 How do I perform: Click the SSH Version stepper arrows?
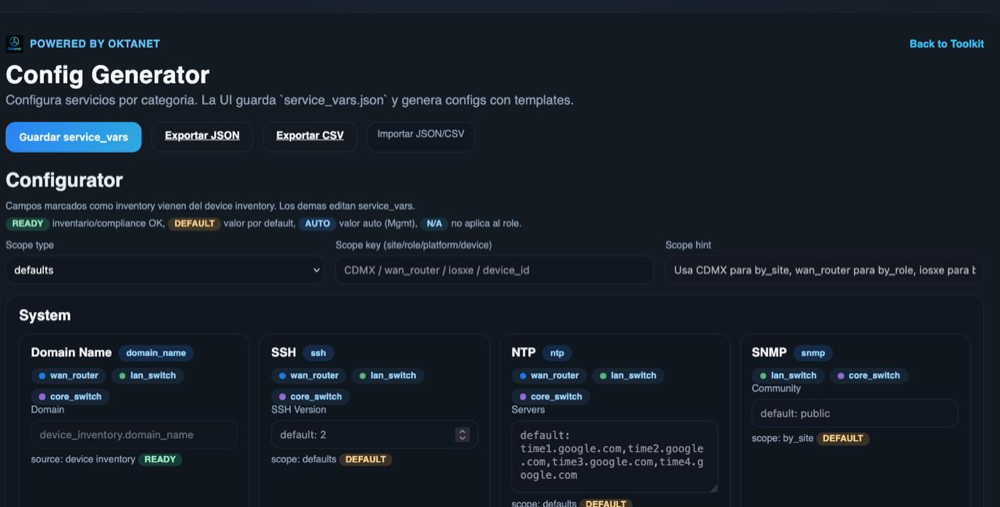[462, 435]
